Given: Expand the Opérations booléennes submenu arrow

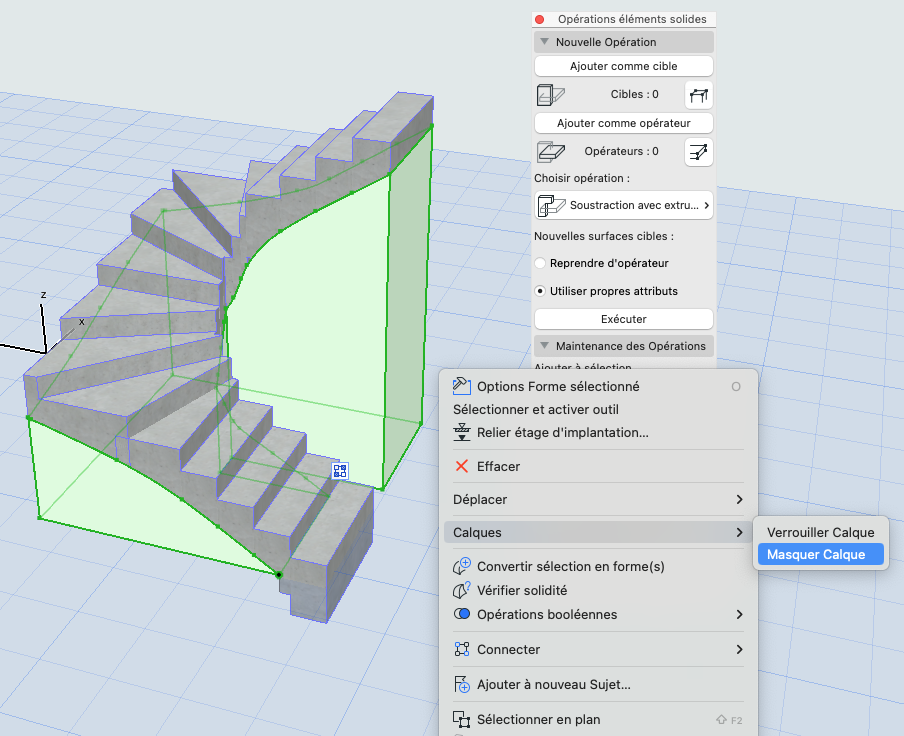Looking at the screenshot, I should (x=740, y=614).
